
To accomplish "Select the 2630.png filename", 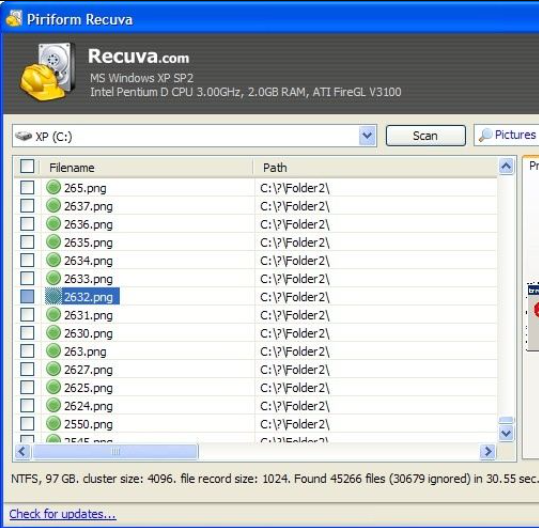I will click(x=88, y=333).
